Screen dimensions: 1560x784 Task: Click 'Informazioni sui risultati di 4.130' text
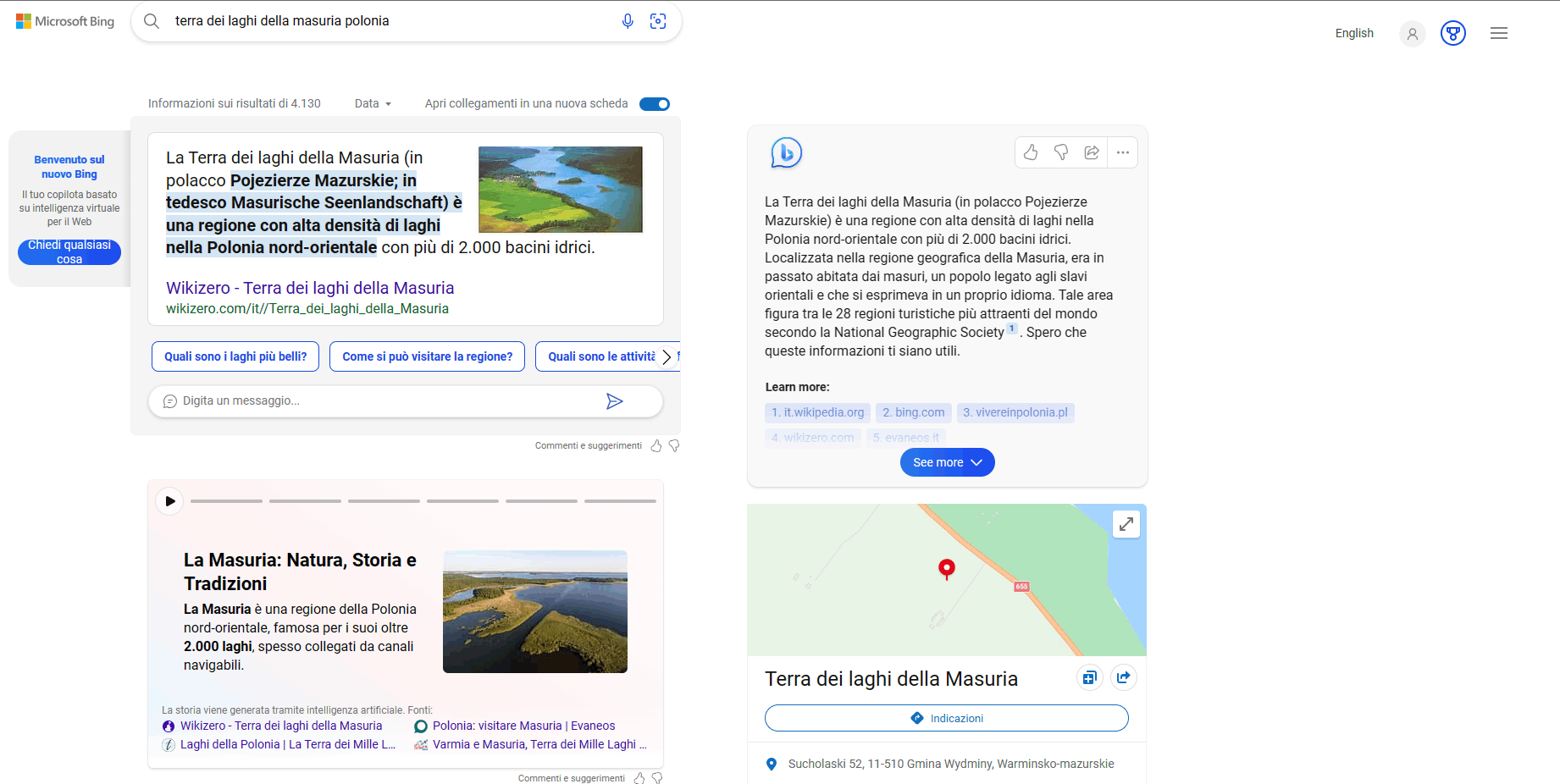coord(235,103)
